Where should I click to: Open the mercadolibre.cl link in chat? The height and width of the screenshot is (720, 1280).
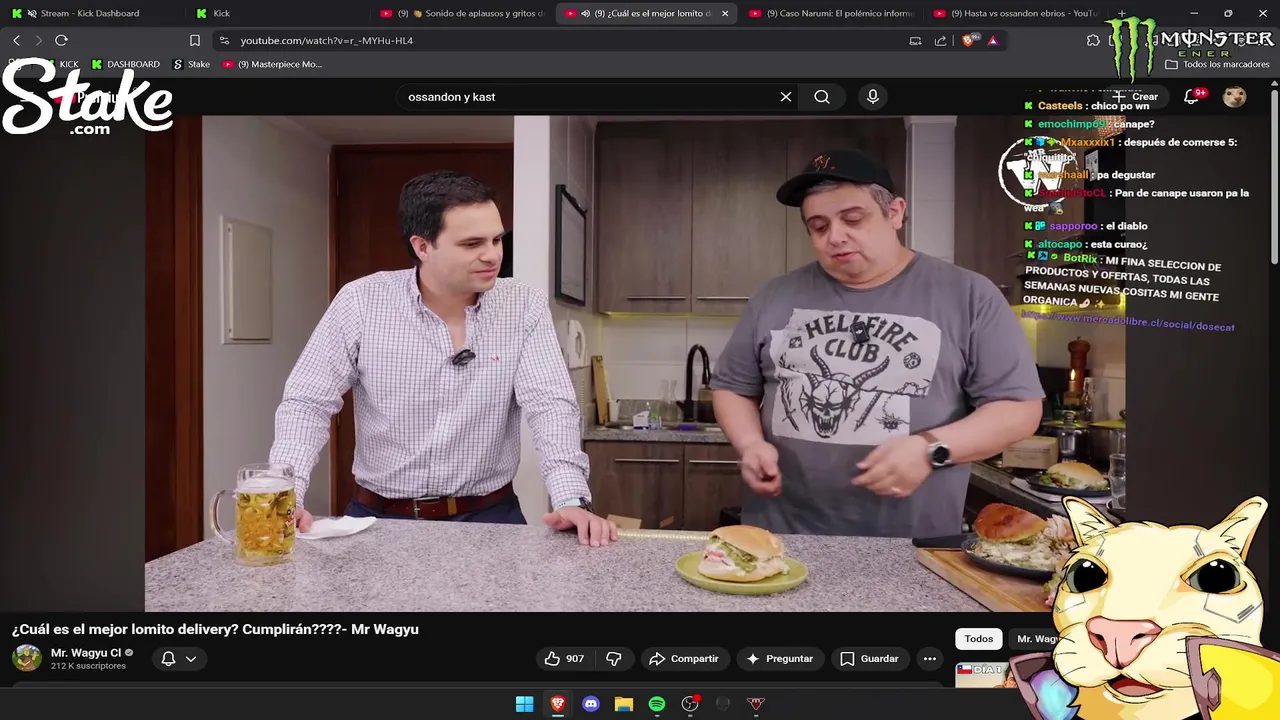point(1128,321)
